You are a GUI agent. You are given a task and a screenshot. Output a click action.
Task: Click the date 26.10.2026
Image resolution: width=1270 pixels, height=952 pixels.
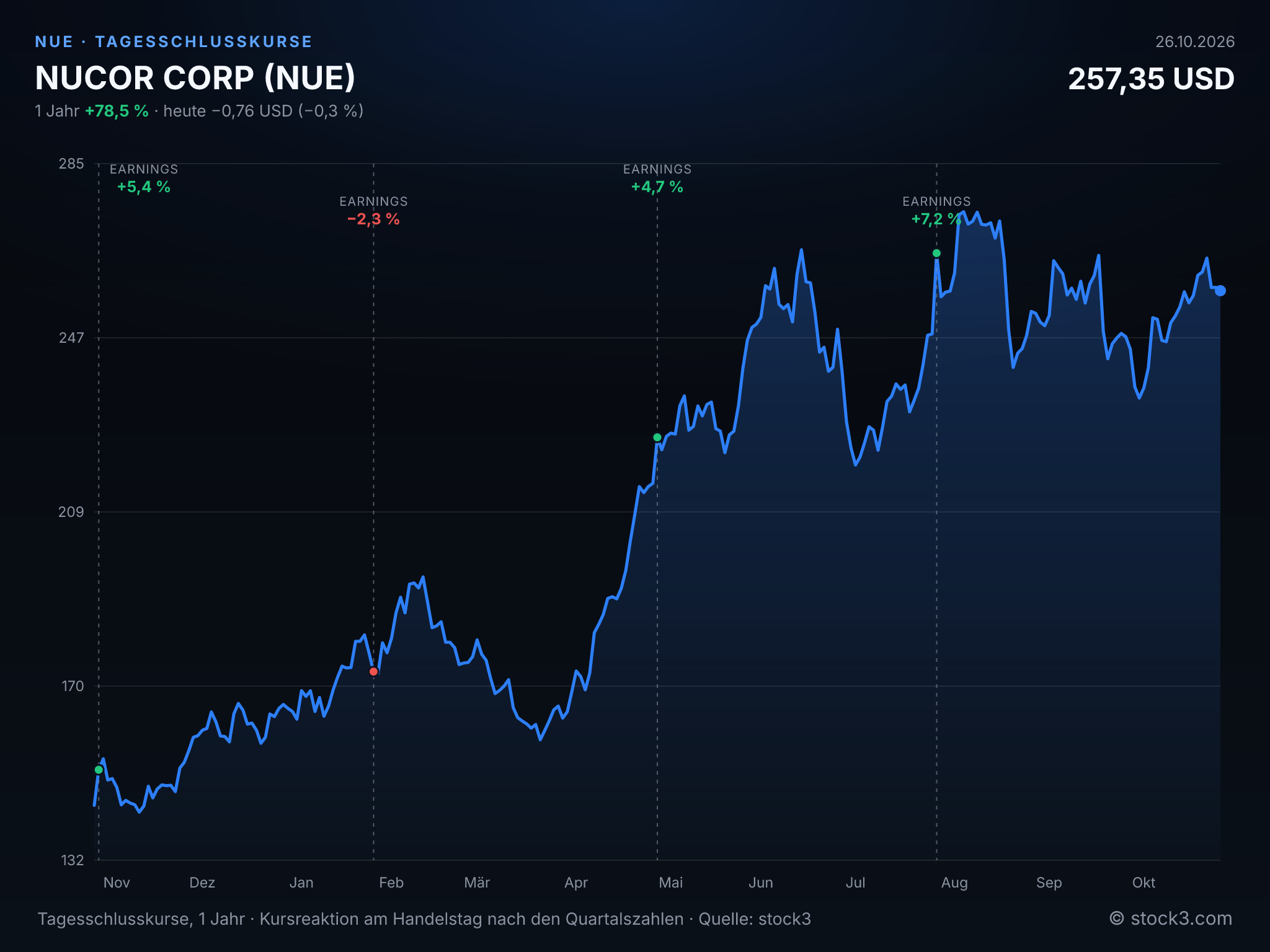tap(1195, 42)
